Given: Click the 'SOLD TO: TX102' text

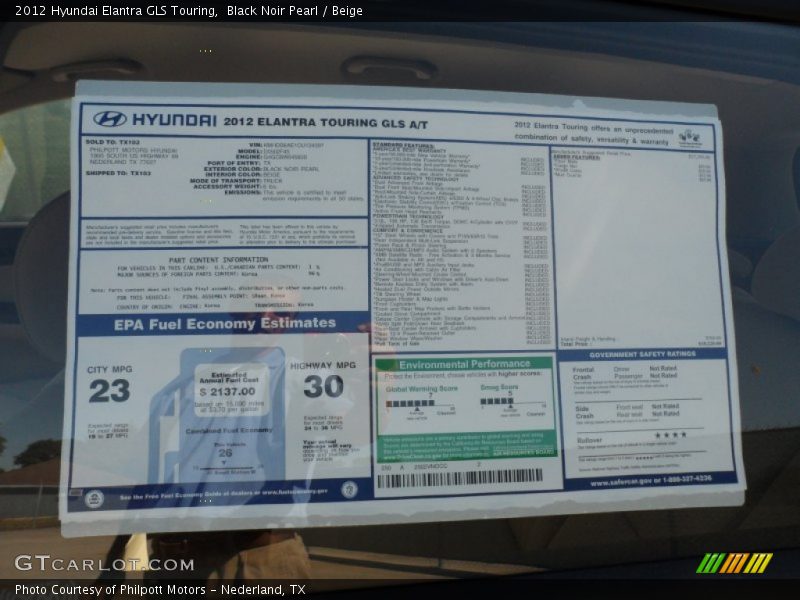Looking at the screenshot, I should pyautogui.click(x=113, y=142).
